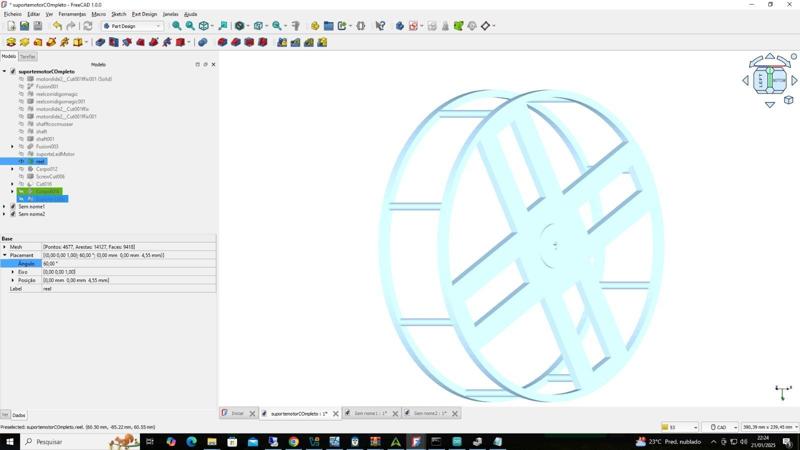This screenshot has width=800, height=450.
Task: Click the last red dress-up feature icon
Action: coord(262,42)
